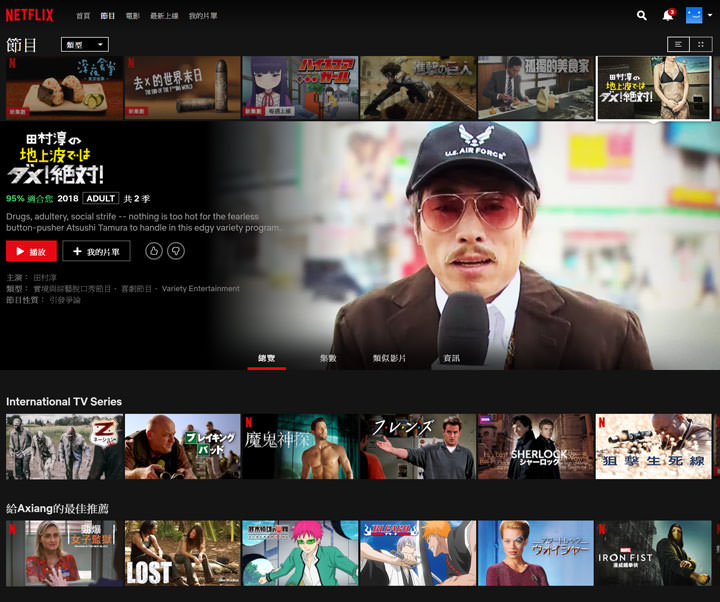Open High Score Girl anime thumbnail
Image resolution: width=720 pixels, height=602 pixels.
[300, 88]
